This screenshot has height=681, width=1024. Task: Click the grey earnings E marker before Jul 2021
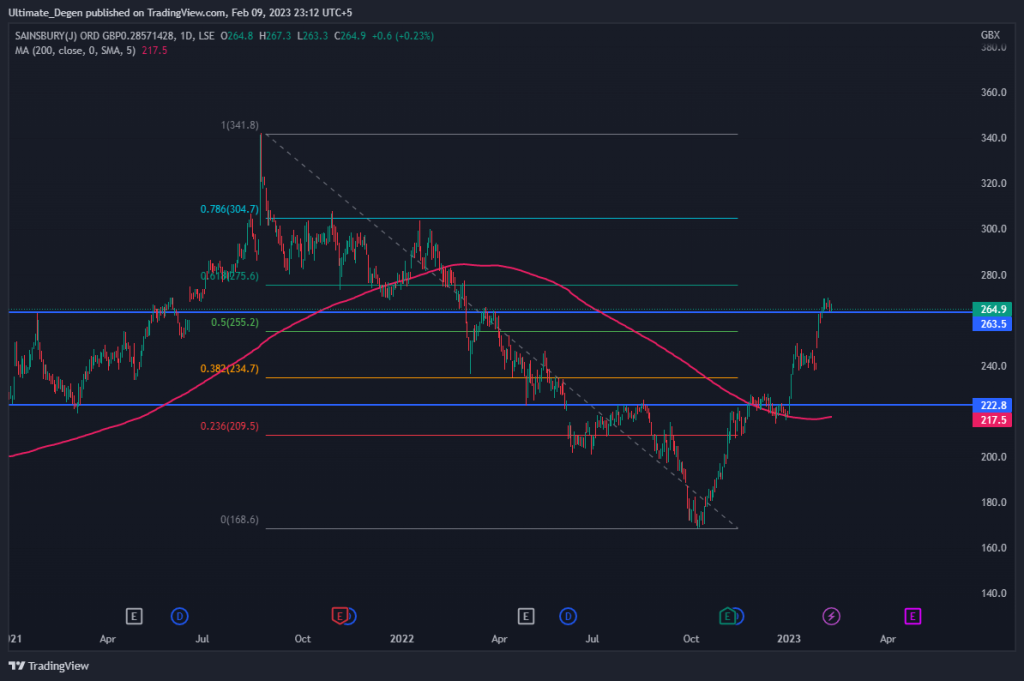(134, 616)
